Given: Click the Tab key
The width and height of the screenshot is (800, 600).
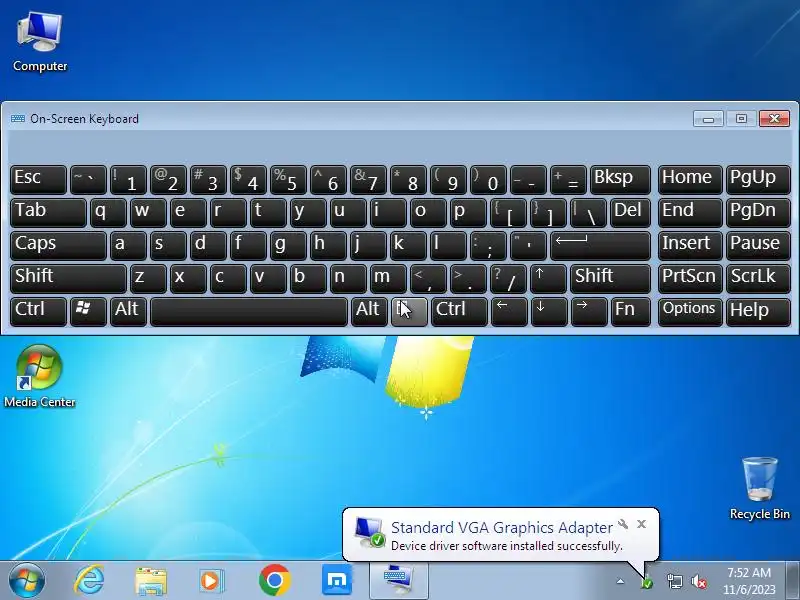Looking at the screenshot, I should 48,213.
